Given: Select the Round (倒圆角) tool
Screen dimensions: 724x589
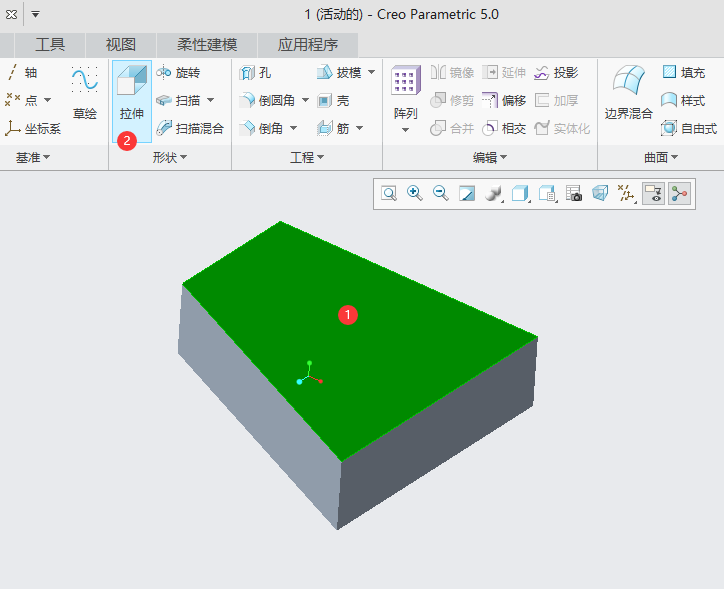Looking at the screenshot, I should coord(267,100).
